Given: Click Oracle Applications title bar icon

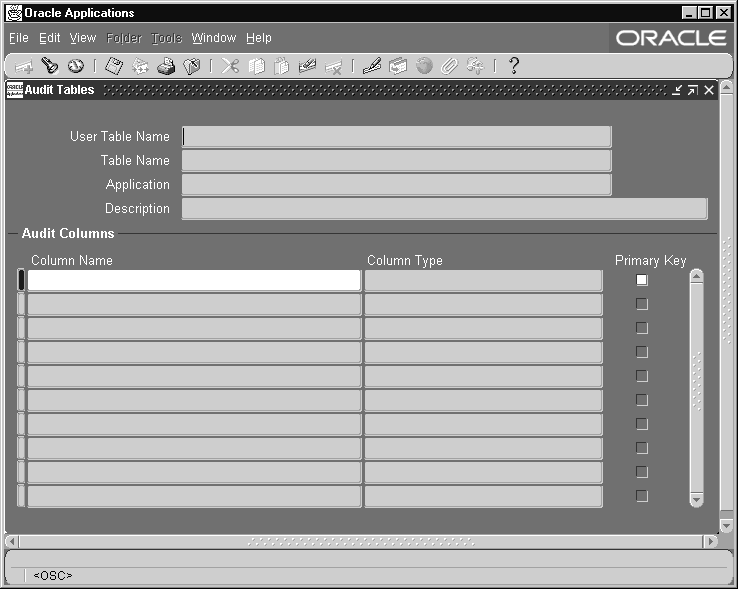Looking at the screenshot, I should click(14, 13).
